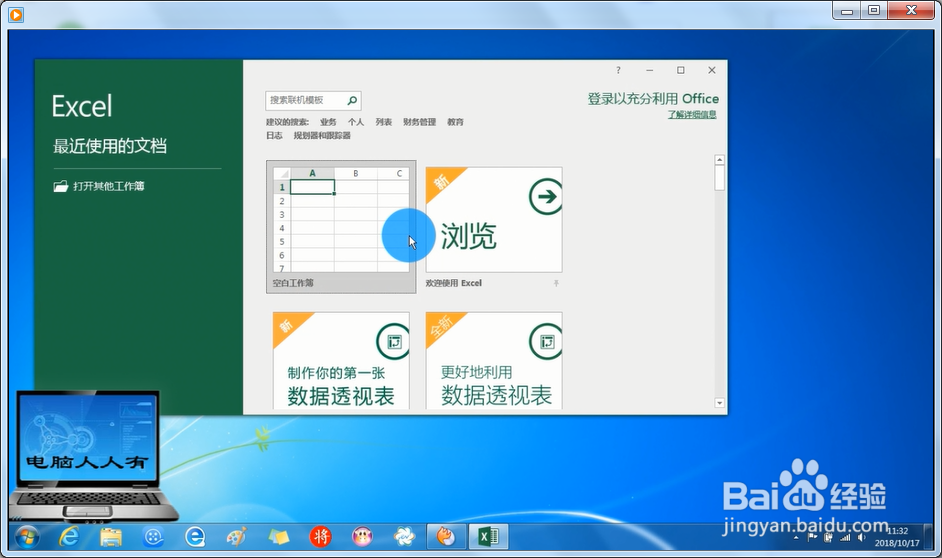942x558 pixels.
Task: Click the yellow sticky notes taskbar icon
Action: coord(279,536)
